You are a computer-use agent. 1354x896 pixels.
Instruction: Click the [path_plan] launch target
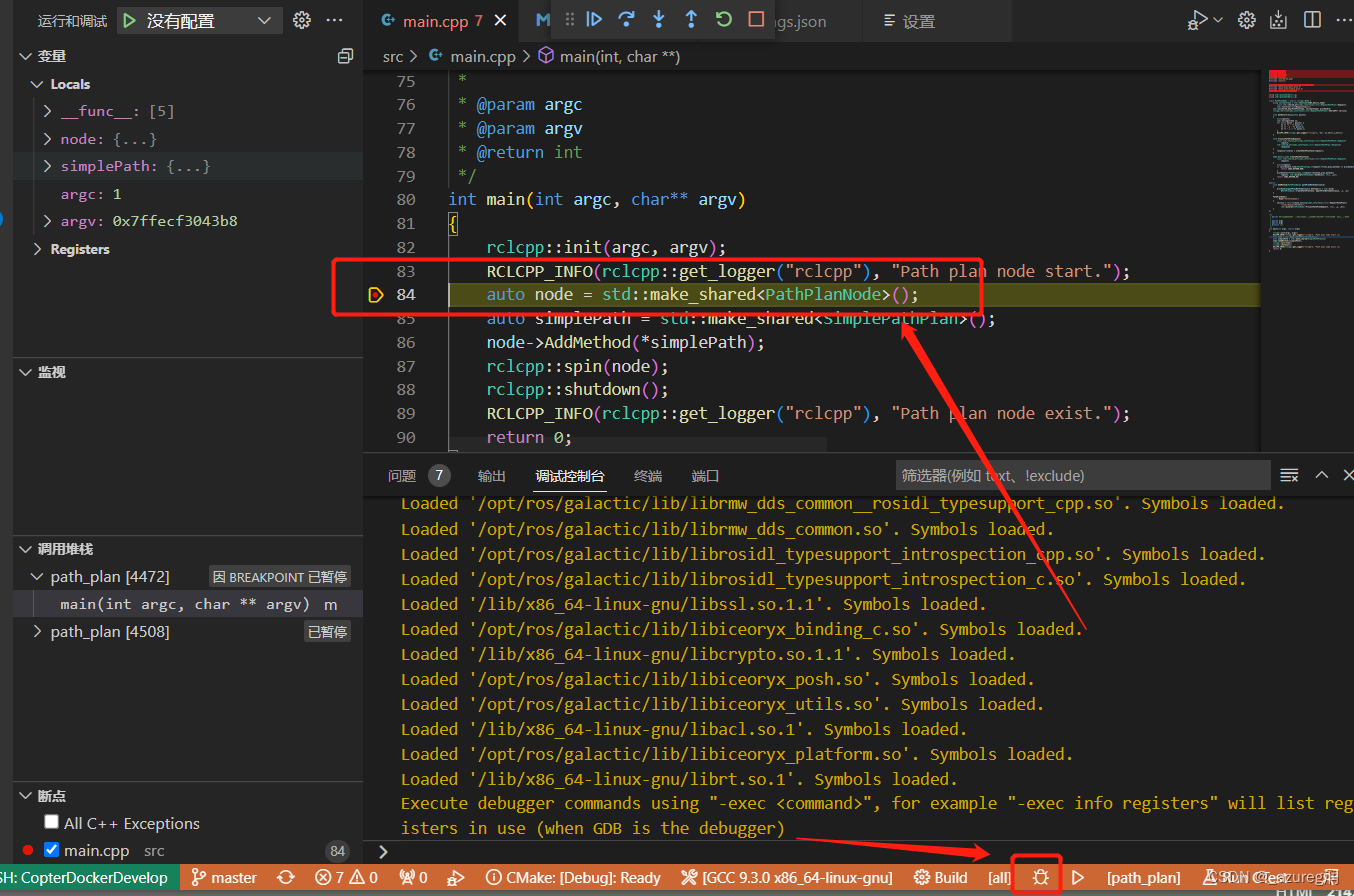pyautogui.click(x=1143, y=877)
